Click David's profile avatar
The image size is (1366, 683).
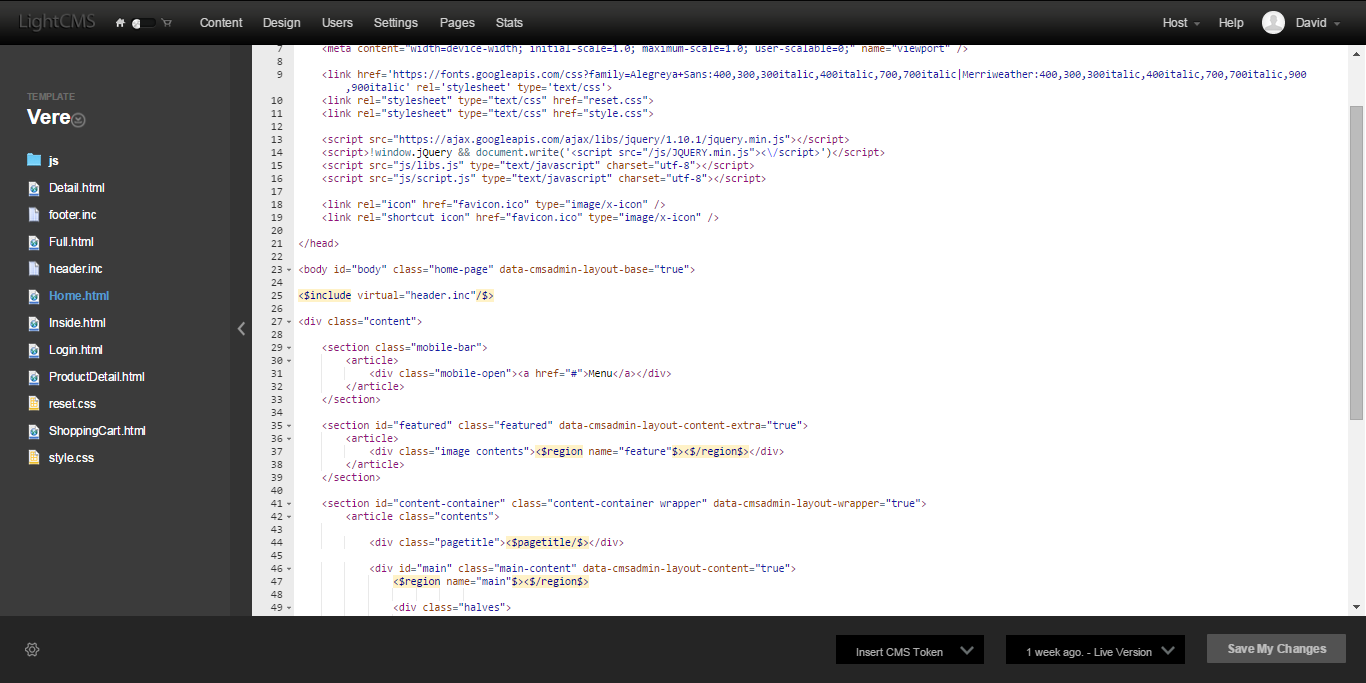(1273, 21)
